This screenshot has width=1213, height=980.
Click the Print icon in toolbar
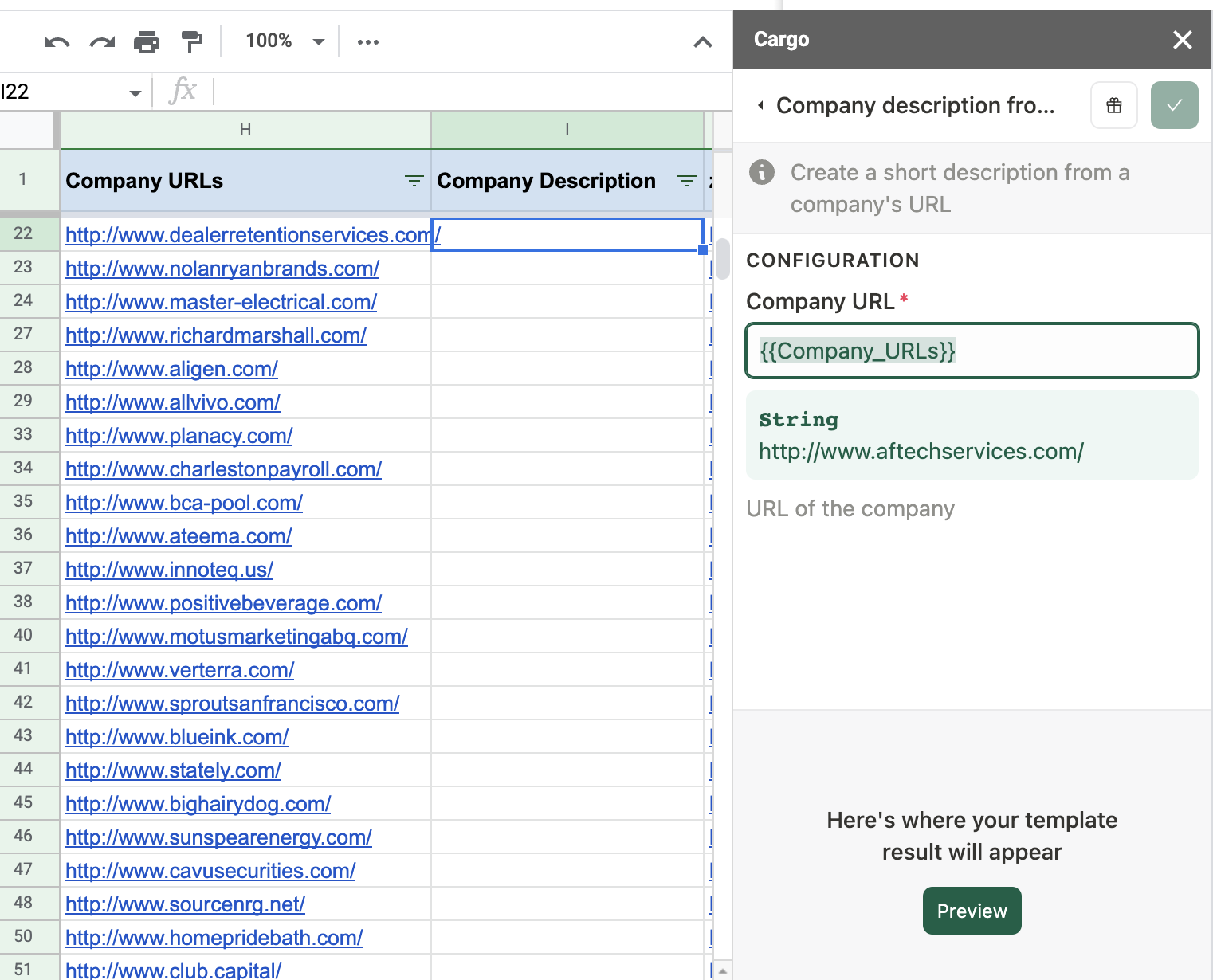coord(147,41)
